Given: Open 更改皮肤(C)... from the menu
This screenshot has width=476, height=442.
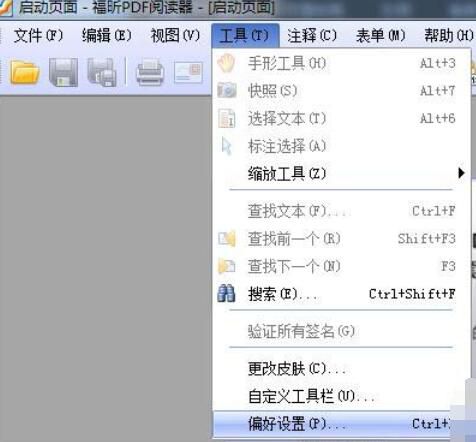Looking at the screenshot, I should pos(341,369).
